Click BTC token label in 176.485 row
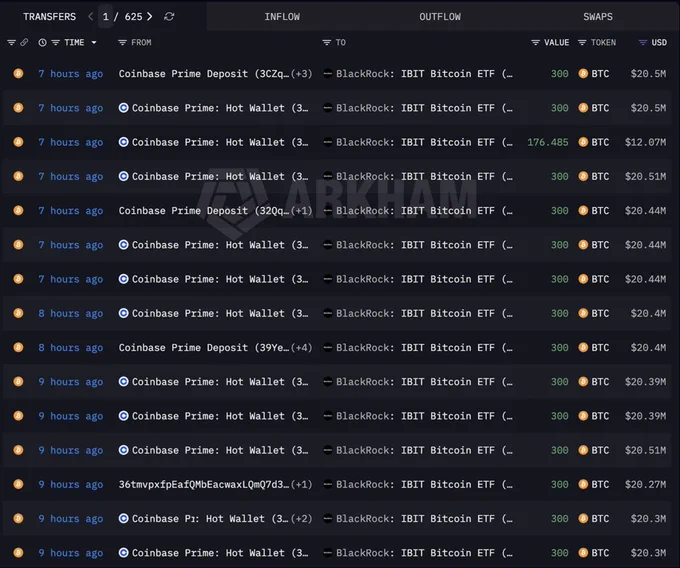 point(600,142)
